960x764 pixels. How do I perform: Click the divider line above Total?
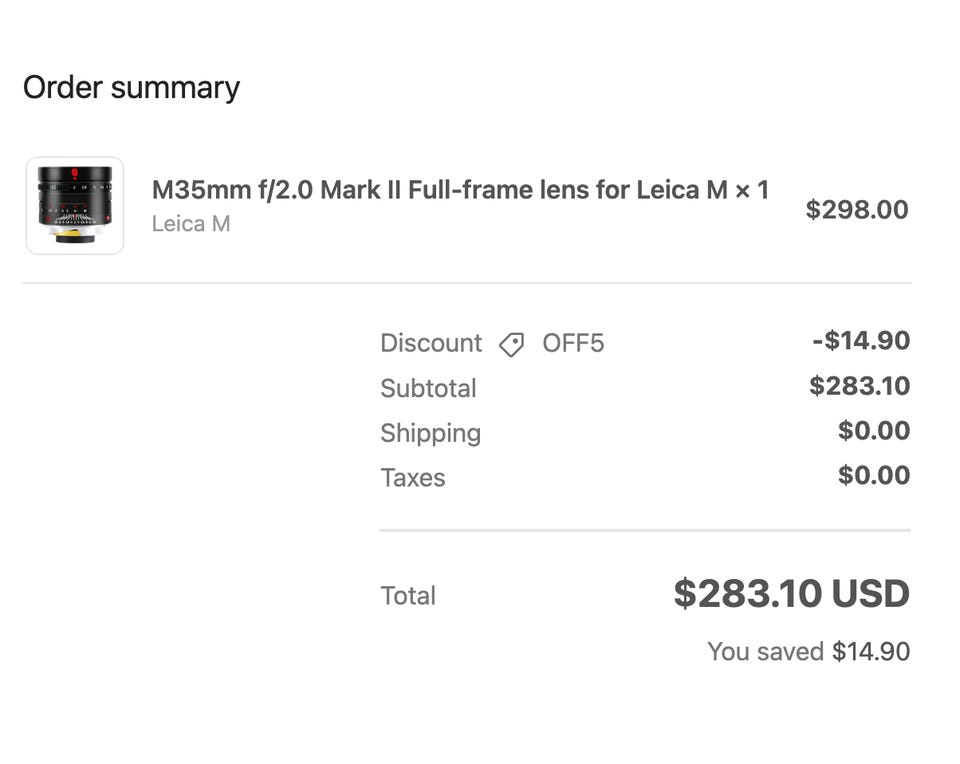click(645, 530)
